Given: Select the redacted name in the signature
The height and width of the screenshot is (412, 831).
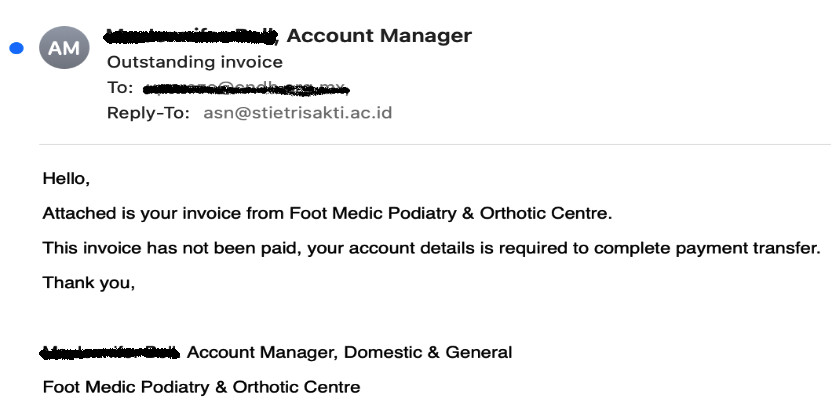Looking at the screenshot, I should [x=110, y=352].
